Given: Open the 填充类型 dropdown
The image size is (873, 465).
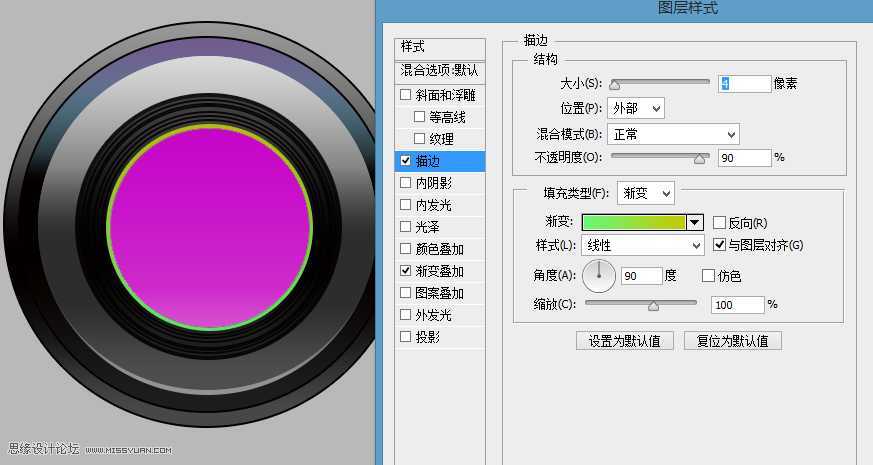Looking at the screenshot, I should (645, 193).
